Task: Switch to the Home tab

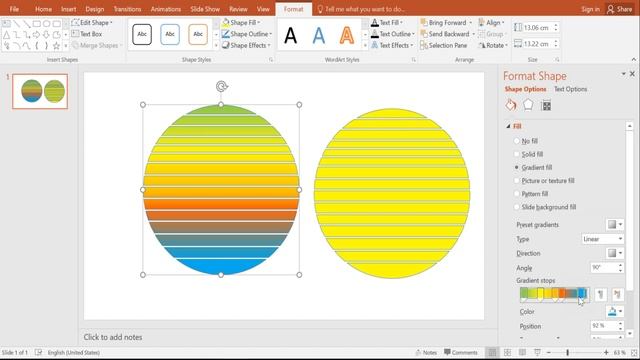Action: click(43, 9)
